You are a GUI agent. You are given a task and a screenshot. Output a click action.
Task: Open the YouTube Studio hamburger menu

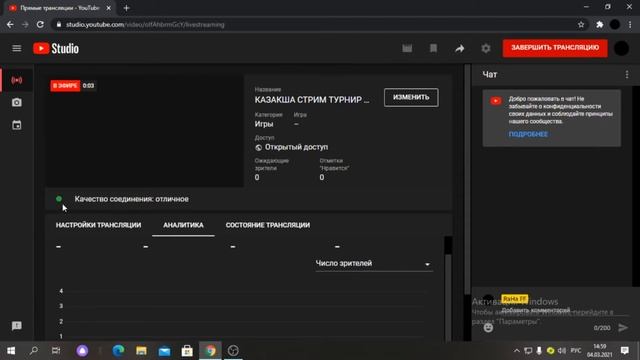point(17,49)
